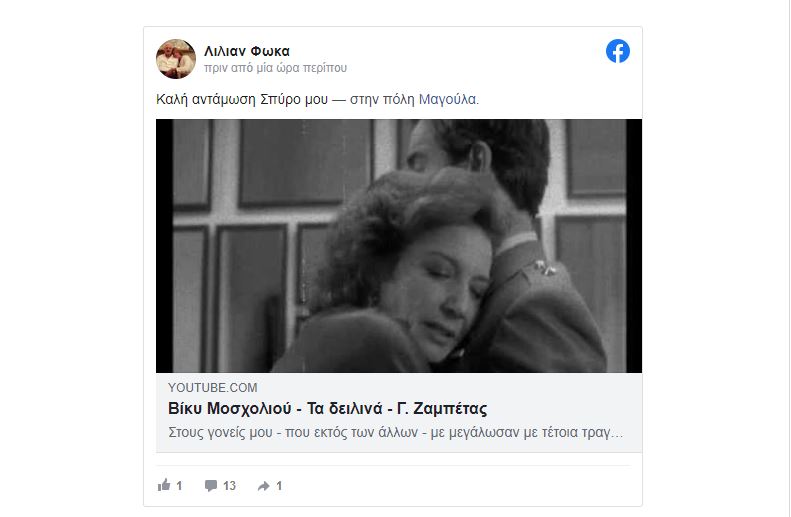
Task: Click the words Σπύρο μου in the post
Action: click(294, 100)
